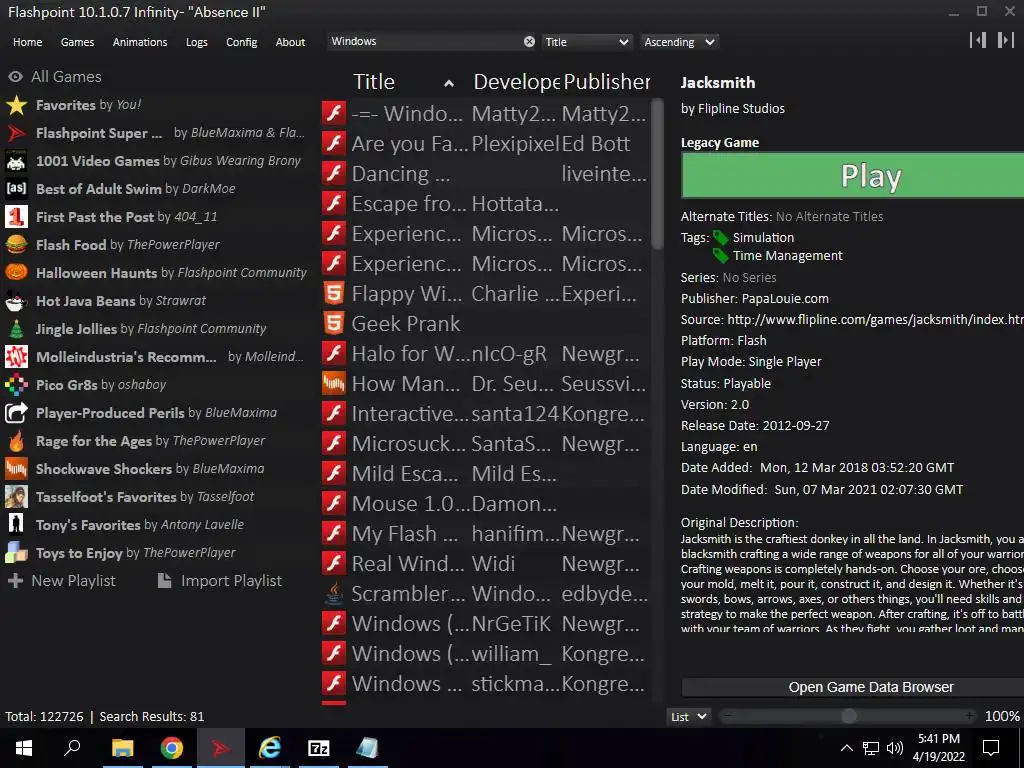
Task: Click the Developer column header
Action: 516,82
